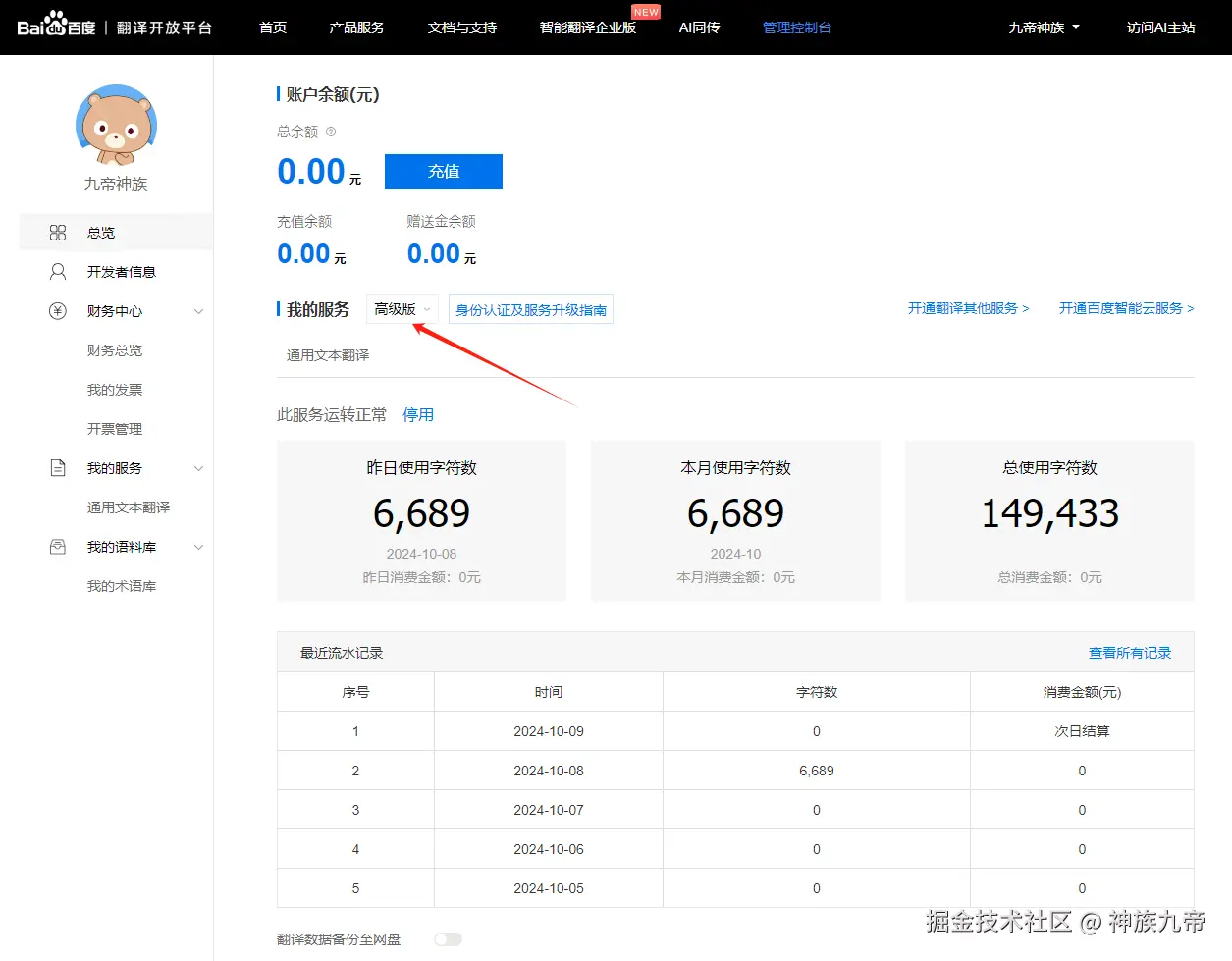Open the 高级版 service level dropdown
Screen dimensions: 1232x961
pyautogui.click(x=402, y=309)
